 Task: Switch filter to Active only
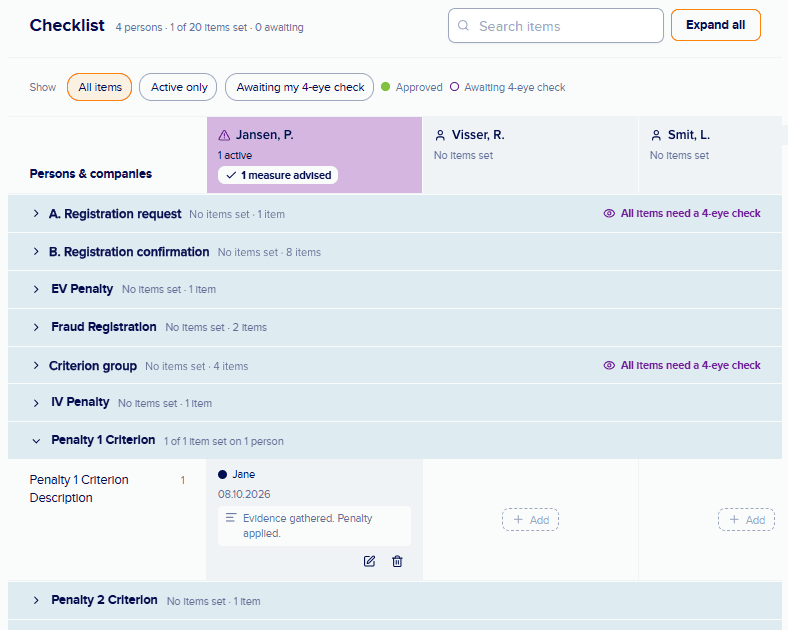tap(178, 87)
